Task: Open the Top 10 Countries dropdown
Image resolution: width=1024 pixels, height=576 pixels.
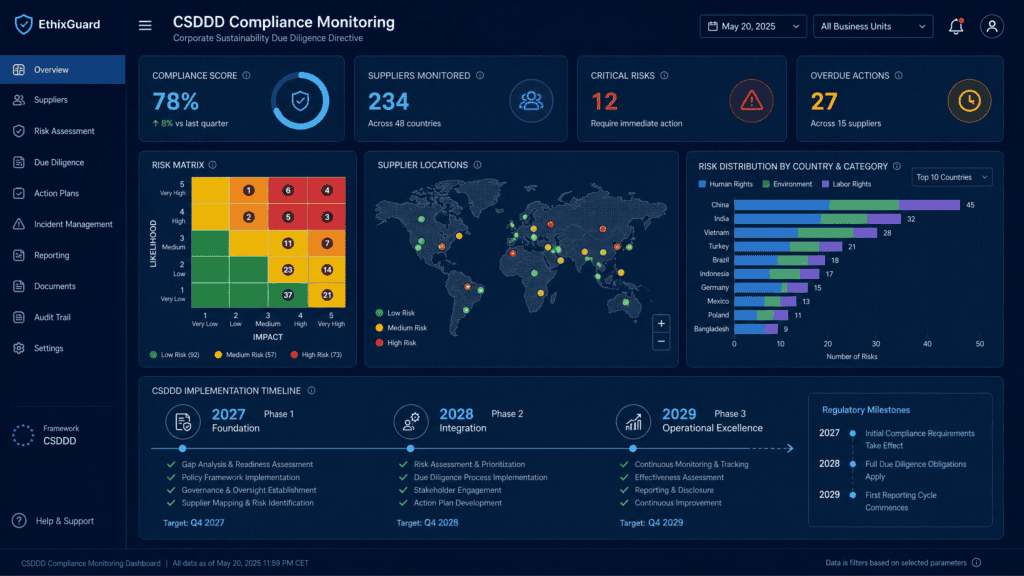Action: tap(952, 177)
